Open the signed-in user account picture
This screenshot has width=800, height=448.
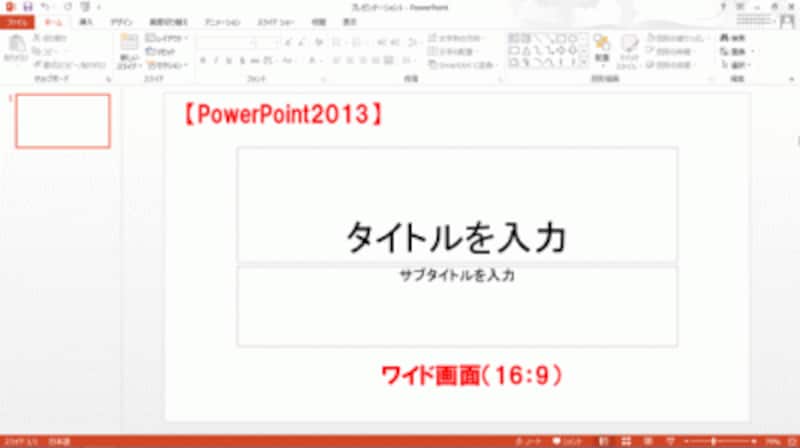click(x=787, y=21)
